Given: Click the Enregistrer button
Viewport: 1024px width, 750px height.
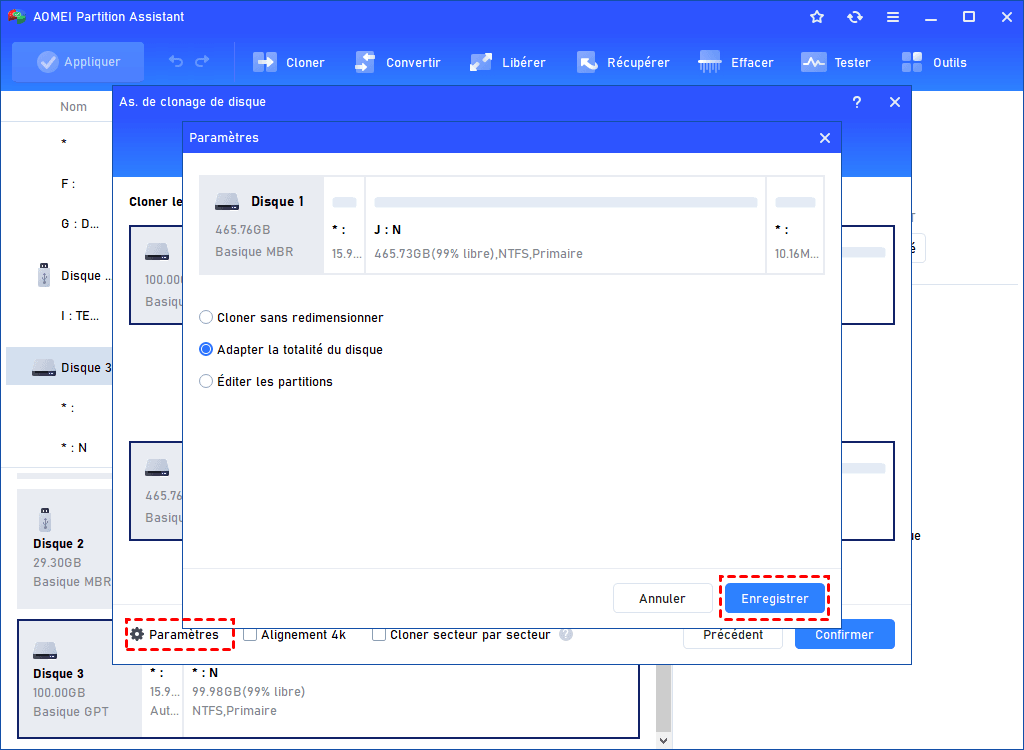Looking at the screenshot, I should [x=775, y=598].
